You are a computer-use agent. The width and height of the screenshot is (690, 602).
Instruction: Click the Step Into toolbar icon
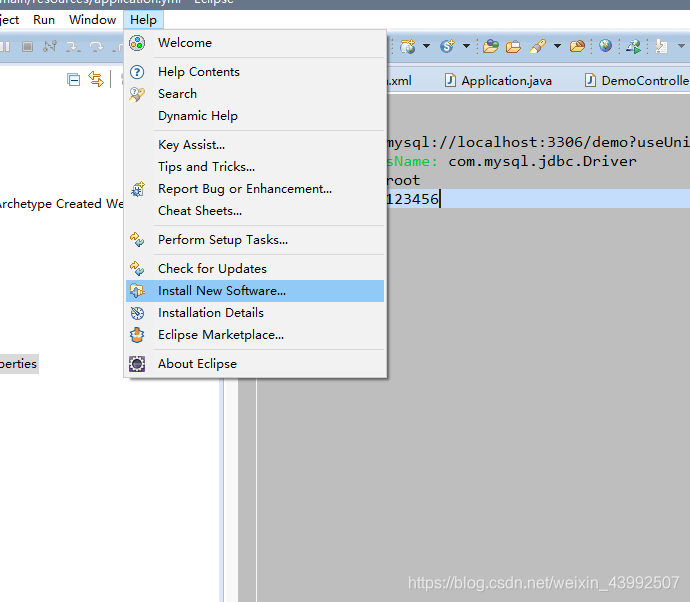click(73, 46)
